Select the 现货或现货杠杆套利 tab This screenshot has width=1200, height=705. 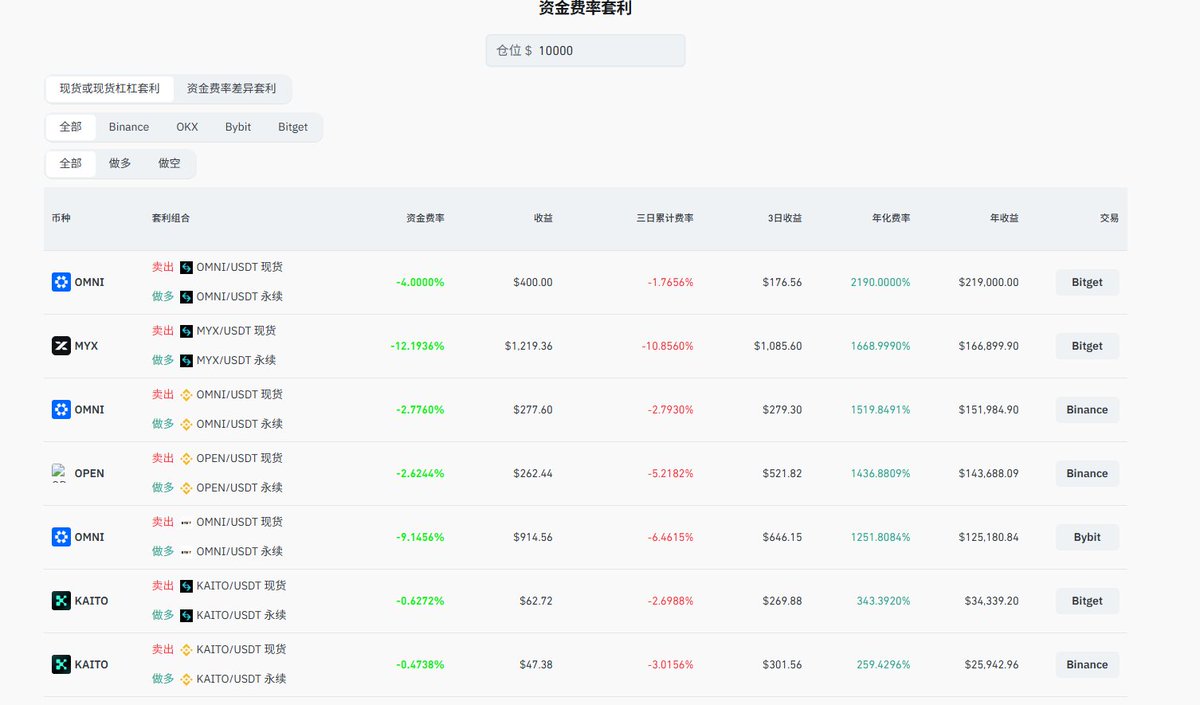(110, 89)
